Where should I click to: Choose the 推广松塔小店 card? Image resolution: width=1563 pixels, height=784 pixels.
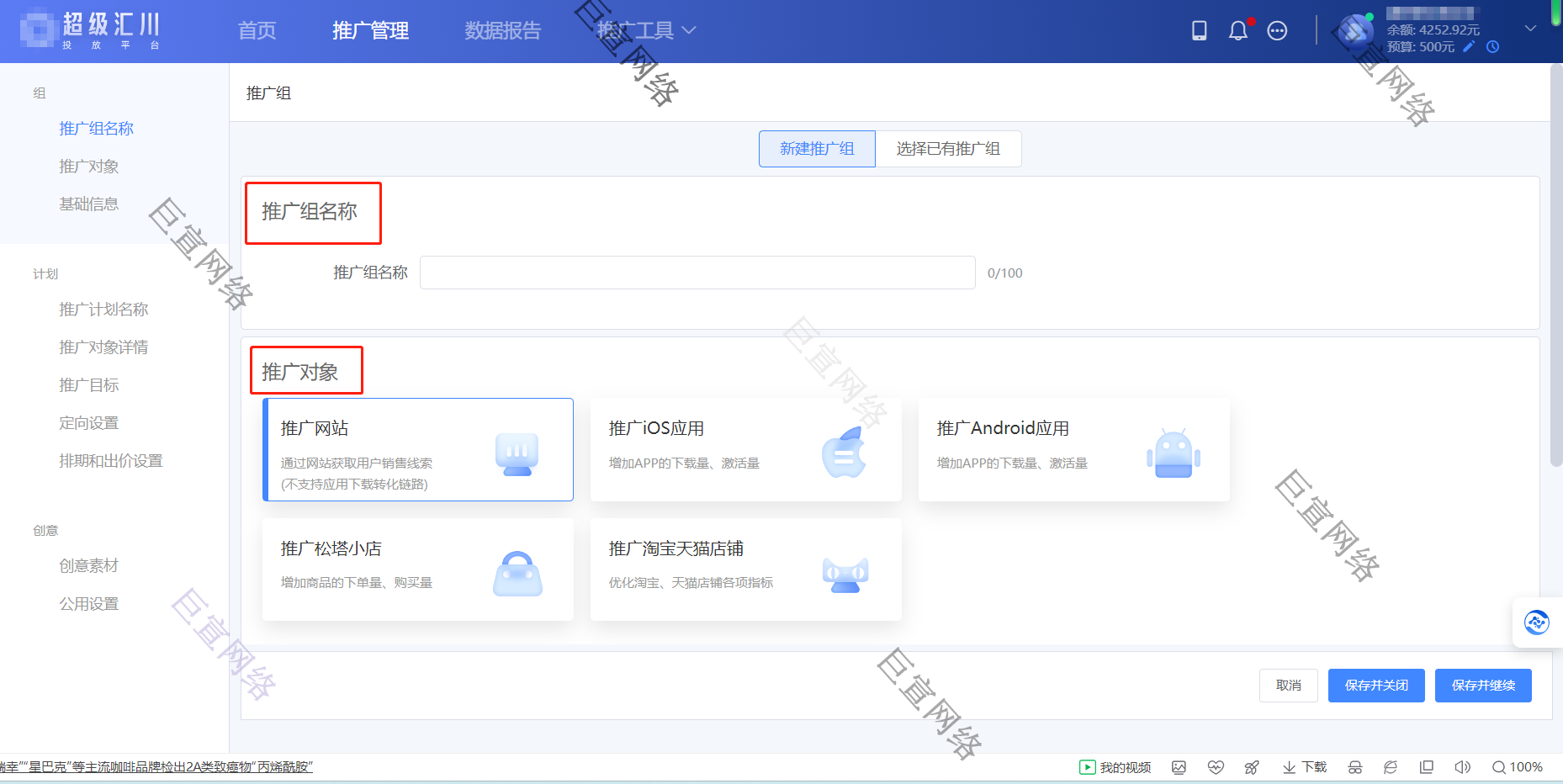click(418, 569)
